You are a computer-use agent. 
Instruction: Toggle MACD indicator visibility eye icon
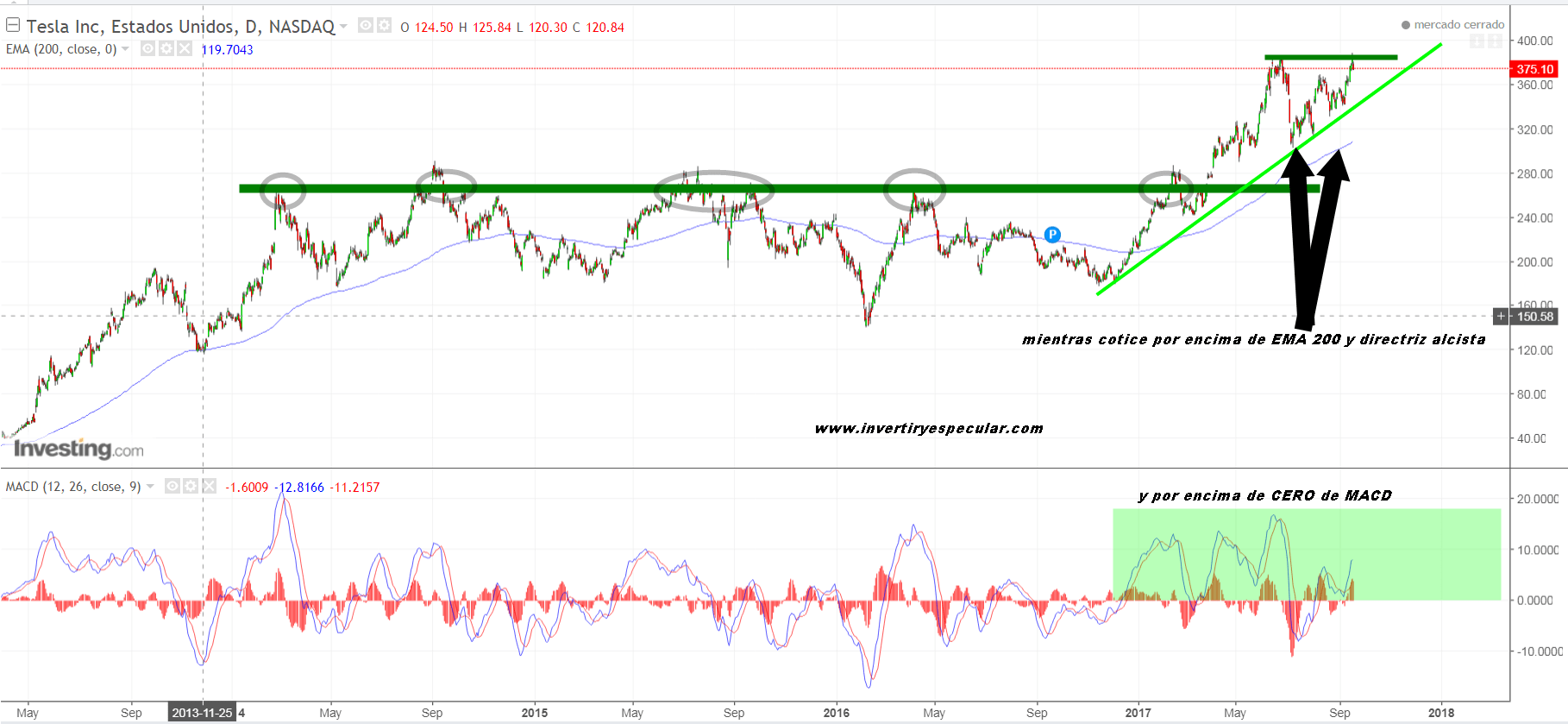172,487
